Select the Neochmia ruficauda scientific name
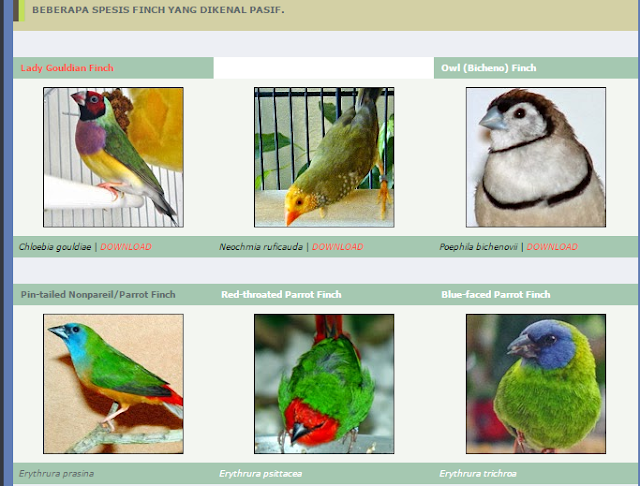 pyautogui.click(x=261, y=247)
